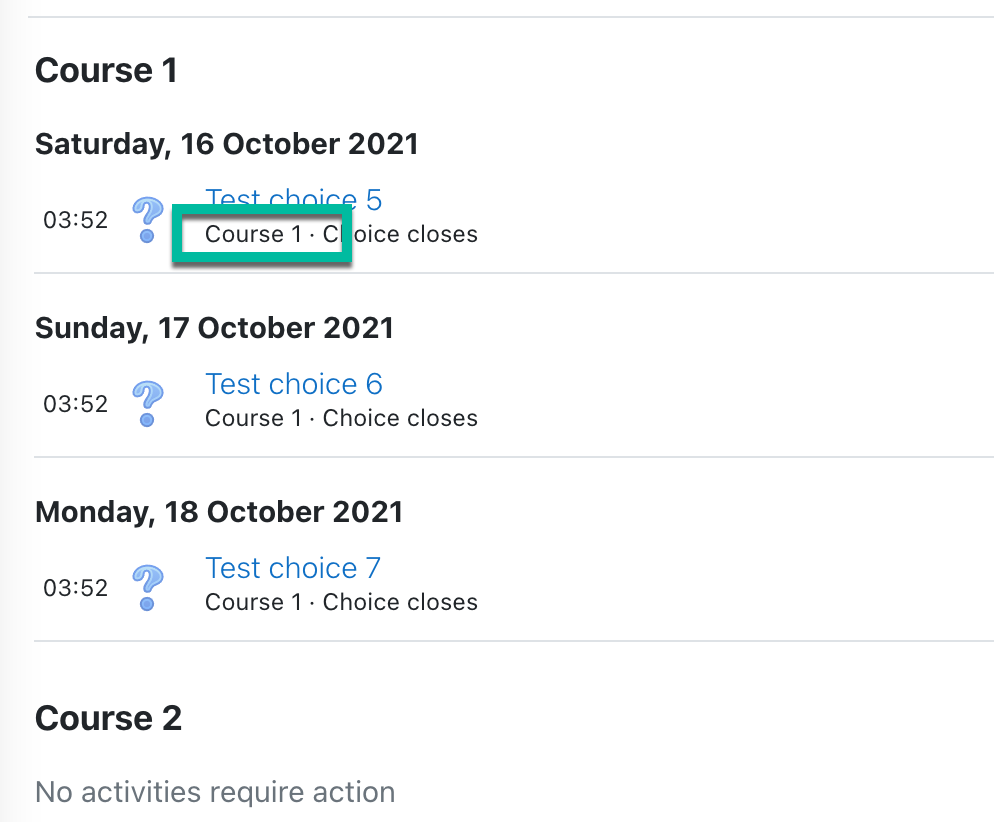Viewport: 994px width, 822px height.
Task: Open the Test choice 5 link
Action: [294, 198]
